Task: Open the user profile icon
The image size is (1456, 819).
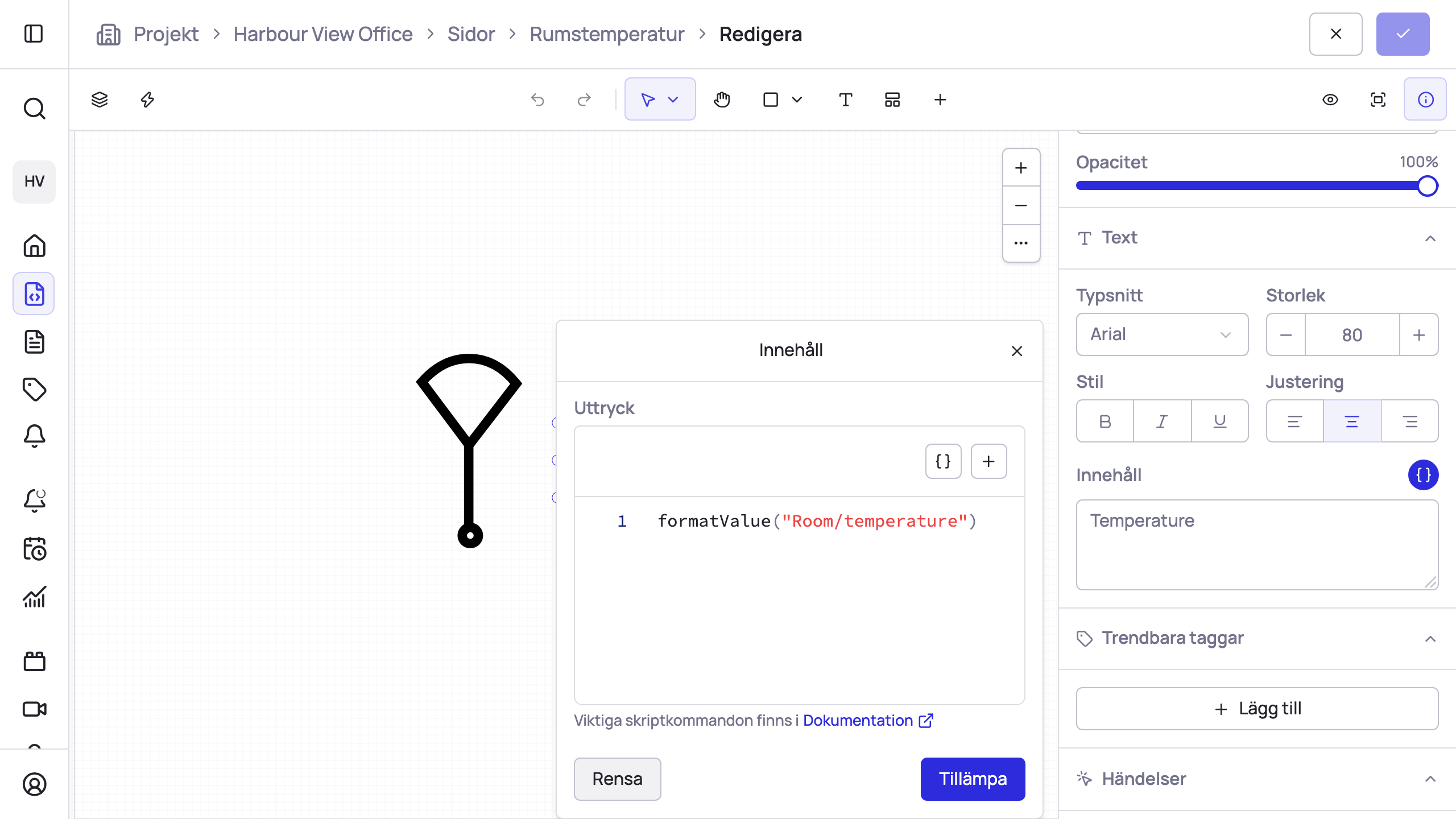Action: (x=34, y=784)
